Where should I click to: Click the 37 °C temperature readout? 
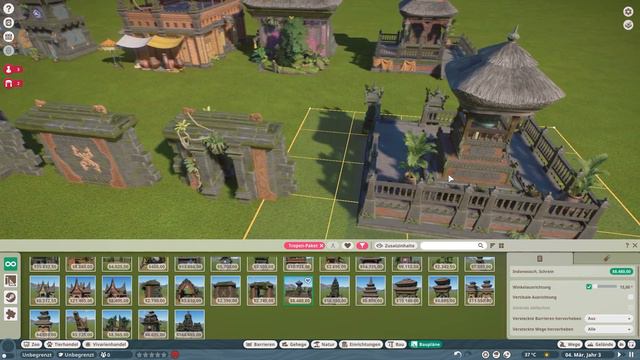(530, 355)
